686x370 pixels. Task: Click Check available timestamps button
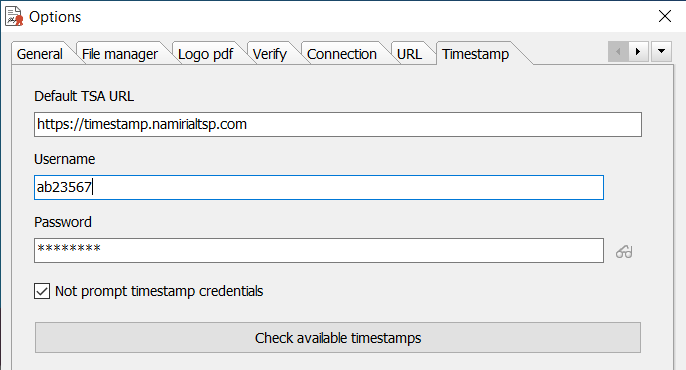pyautogui.click(x=338, y=338)
